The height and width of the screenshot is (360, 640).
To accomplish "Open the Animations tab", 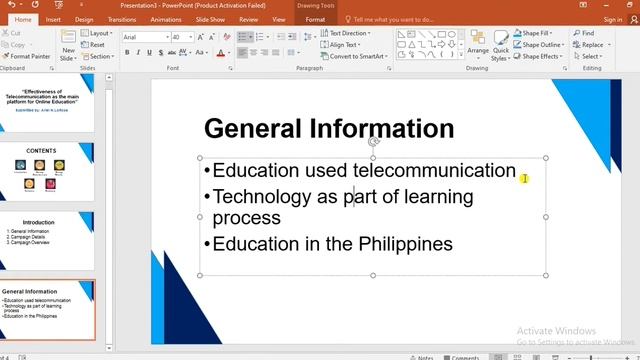I will point(166,20).
